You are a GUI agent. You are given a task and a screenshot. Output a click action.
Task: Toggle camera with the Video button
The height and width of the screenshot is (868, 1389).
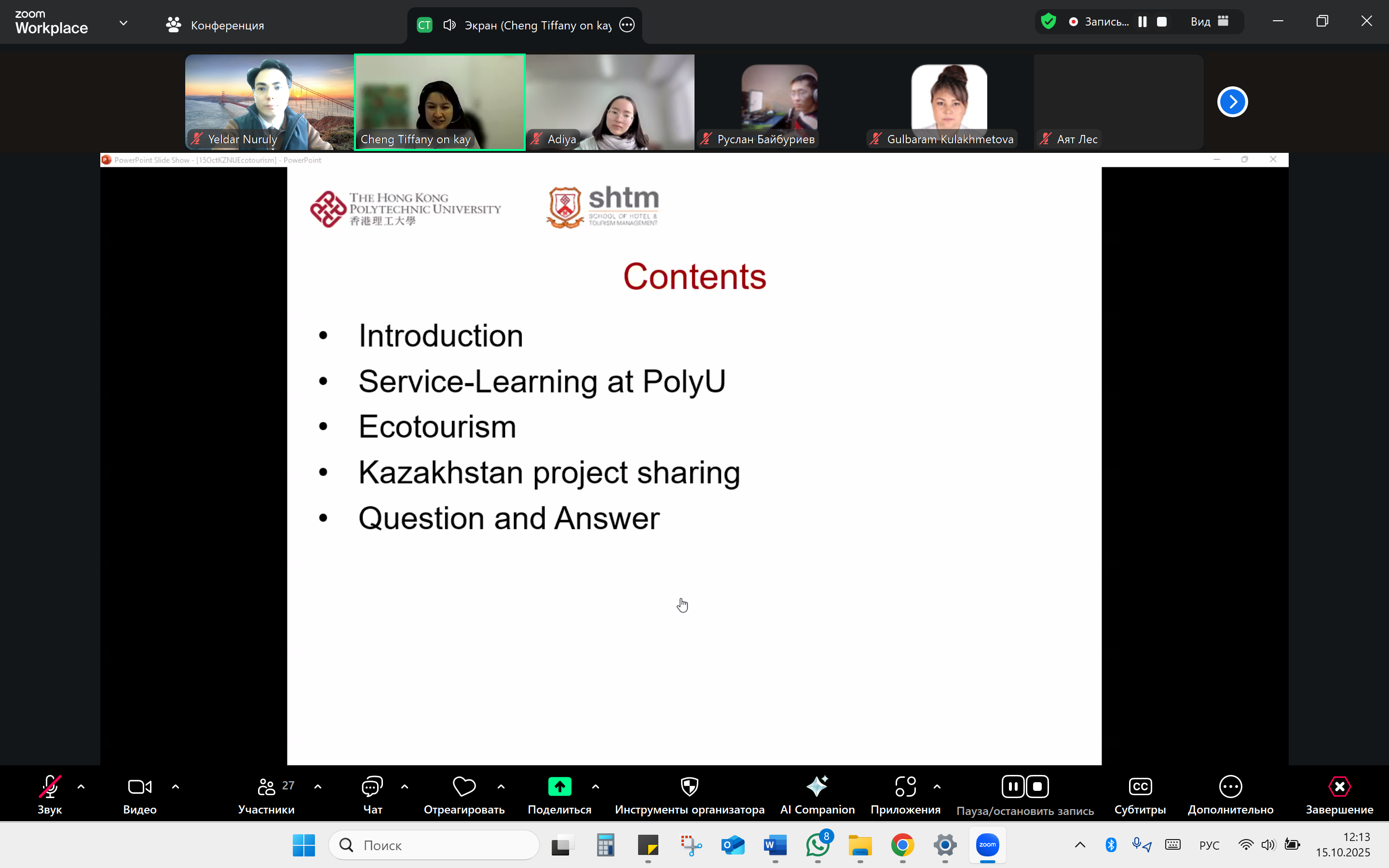pyautogui.click(x=139, y=787)
